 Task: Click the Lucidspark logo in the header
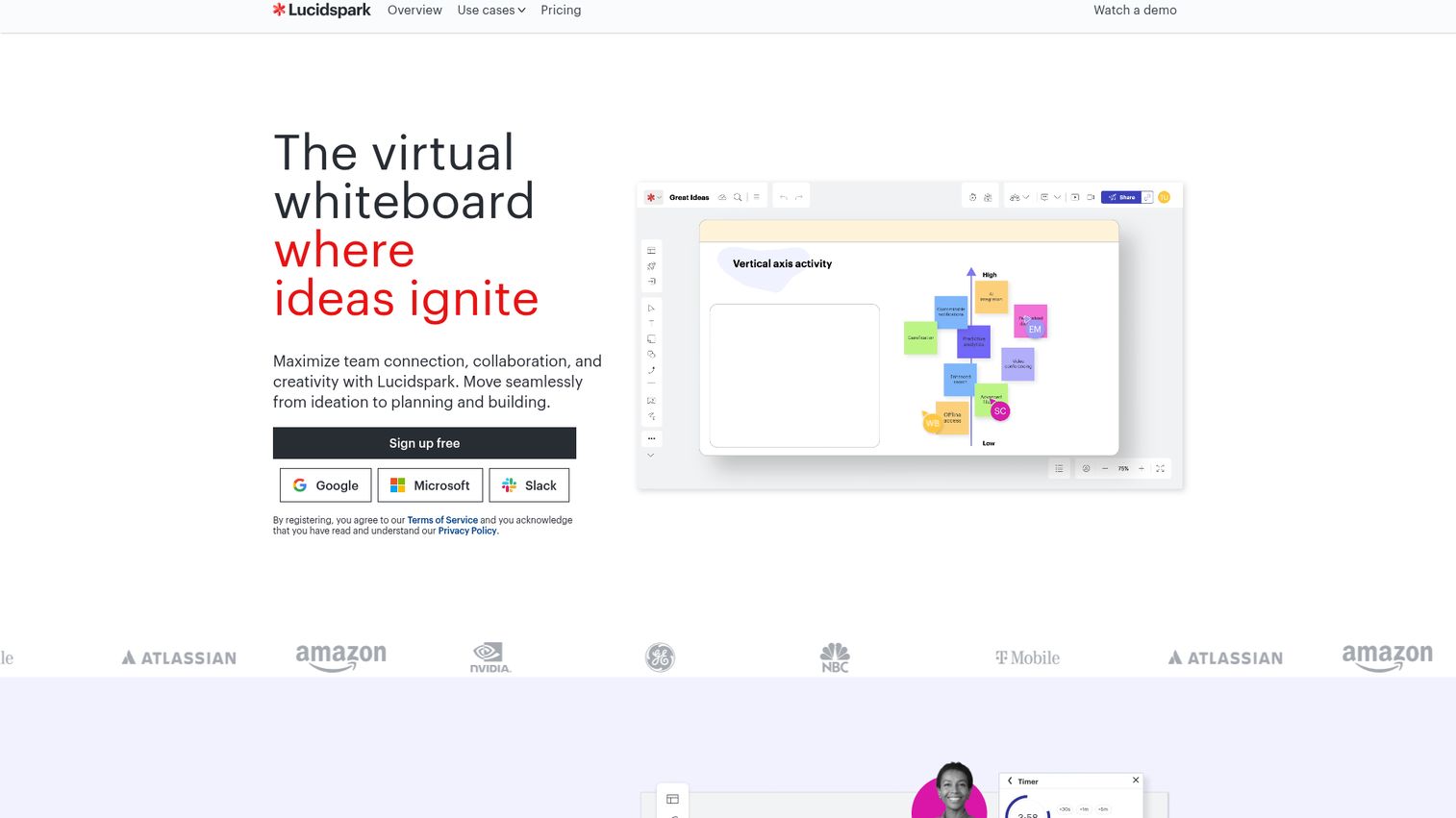(321, 10)
